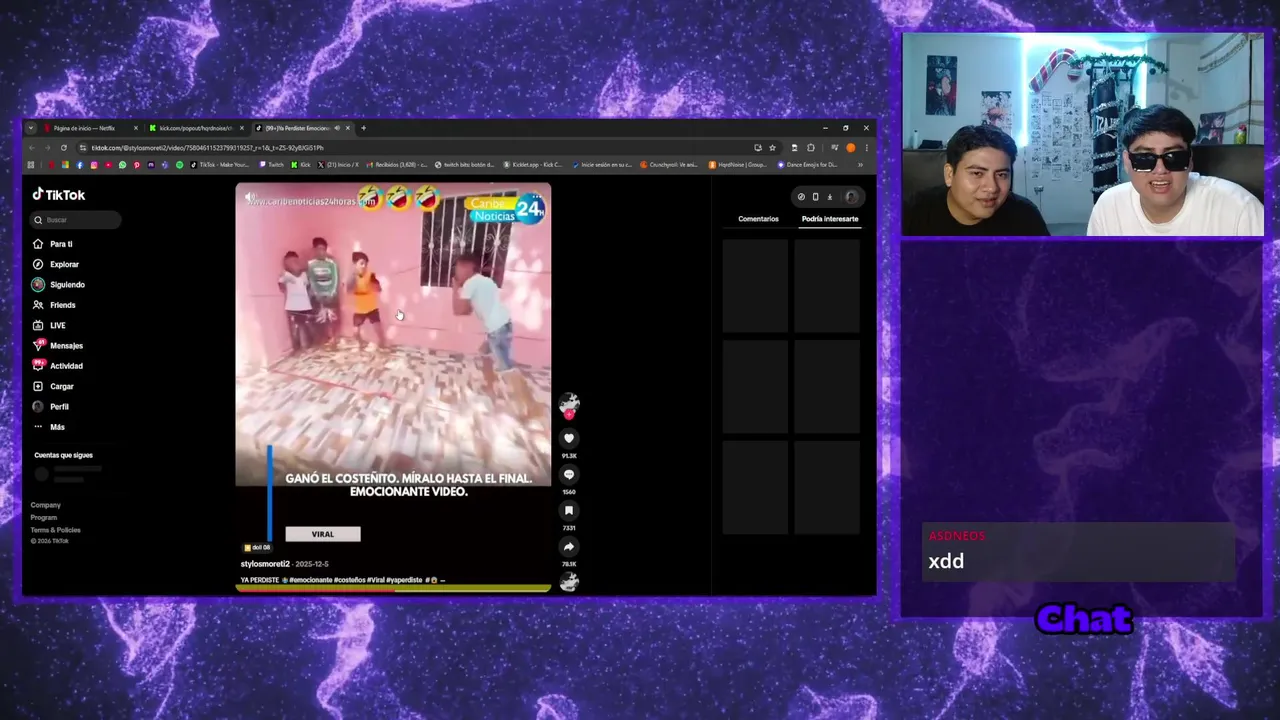
Task: Switch to the Comentarios tab
Action: [758, 219]
